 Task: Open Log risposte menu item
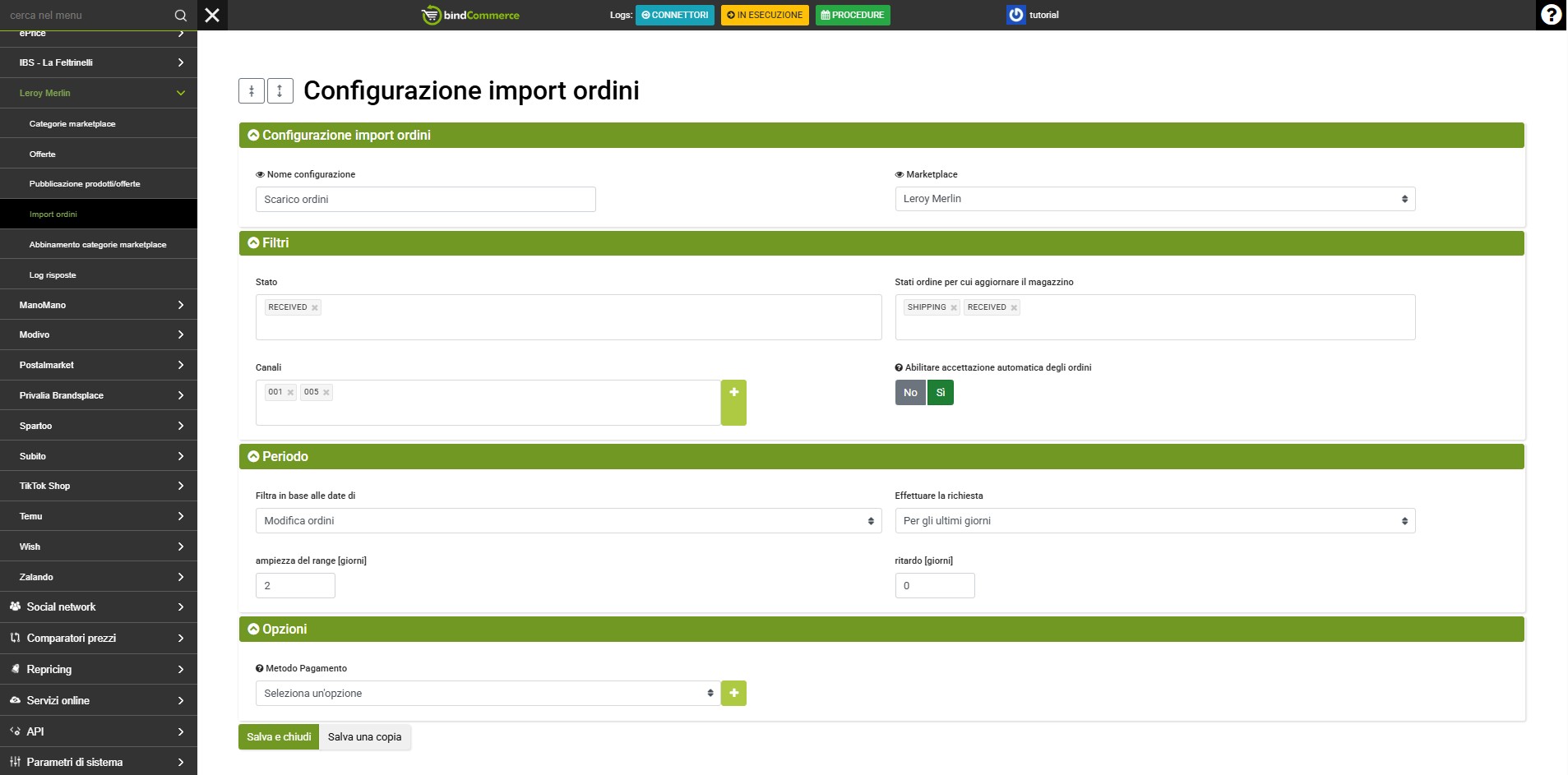53,275
